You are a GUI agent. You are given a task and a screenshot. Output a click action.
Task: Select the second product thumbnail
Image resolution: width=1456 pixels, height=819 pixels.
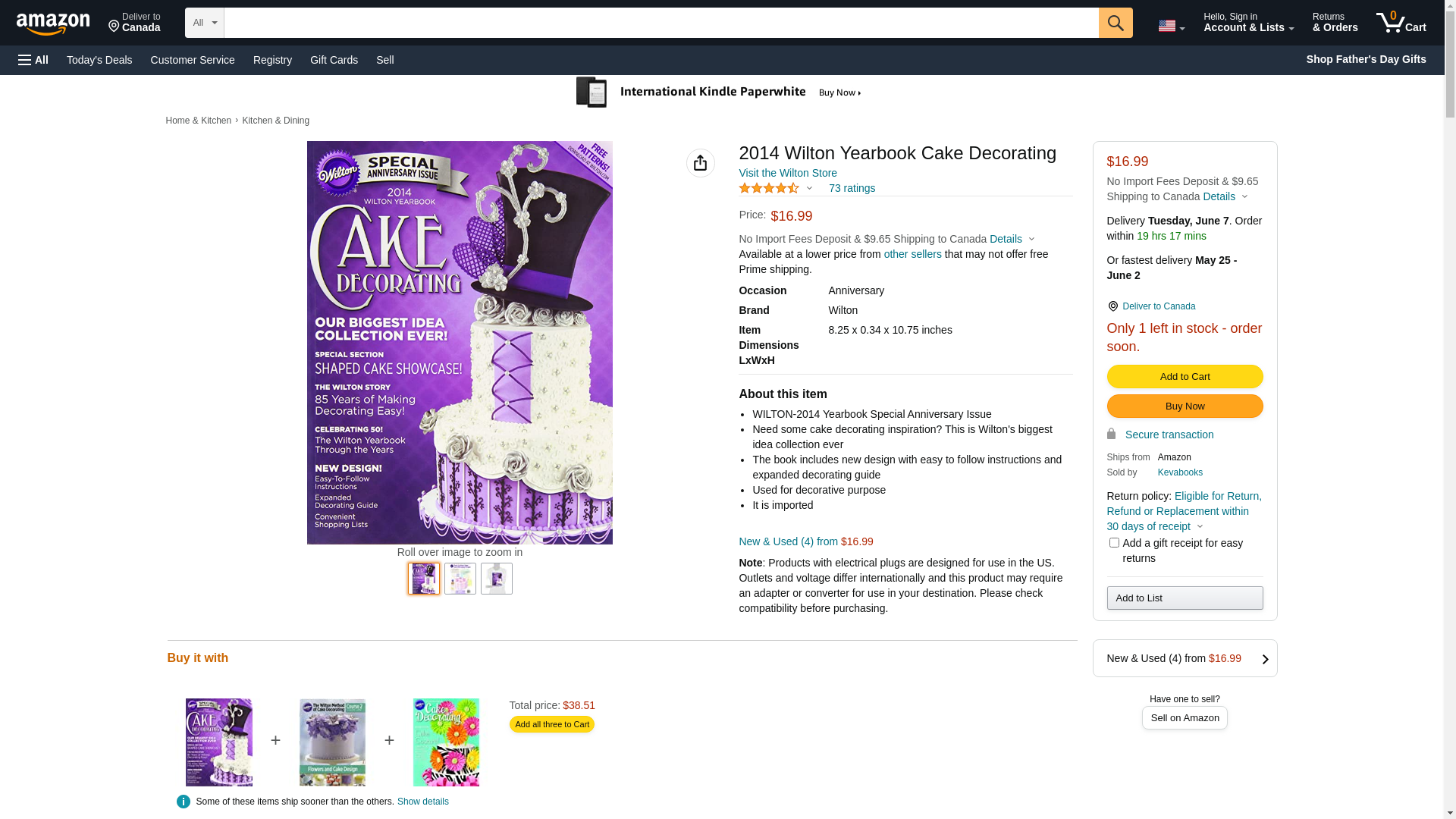pyautogui.click(x=460, y=579)
